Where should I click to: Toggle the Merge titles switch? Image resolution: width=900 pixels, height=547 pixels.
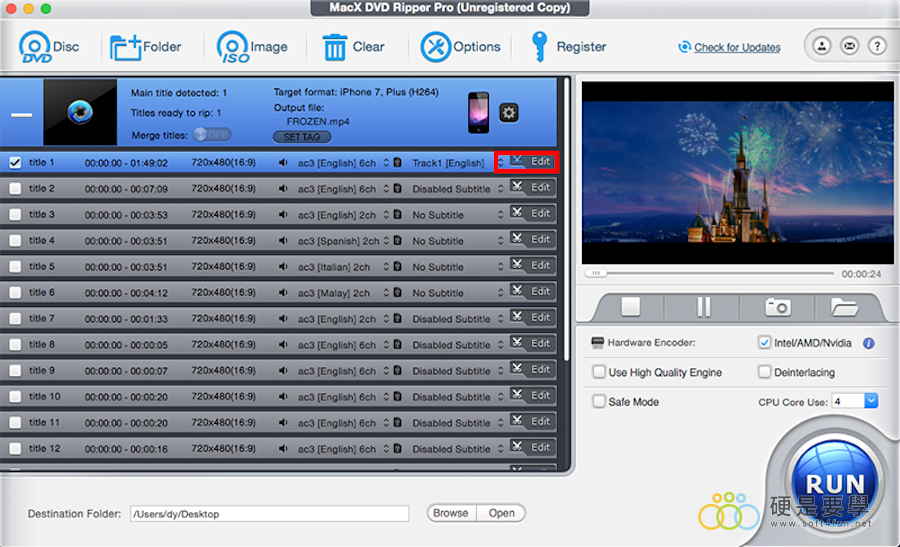click(x=211, y=134)
